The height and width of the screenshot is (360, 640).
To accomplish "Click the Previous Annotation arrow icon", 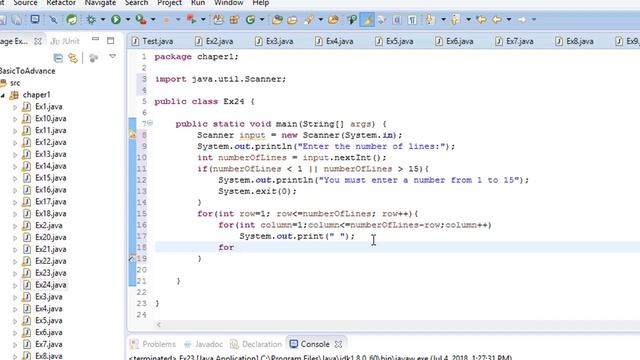I will point(456,19).
